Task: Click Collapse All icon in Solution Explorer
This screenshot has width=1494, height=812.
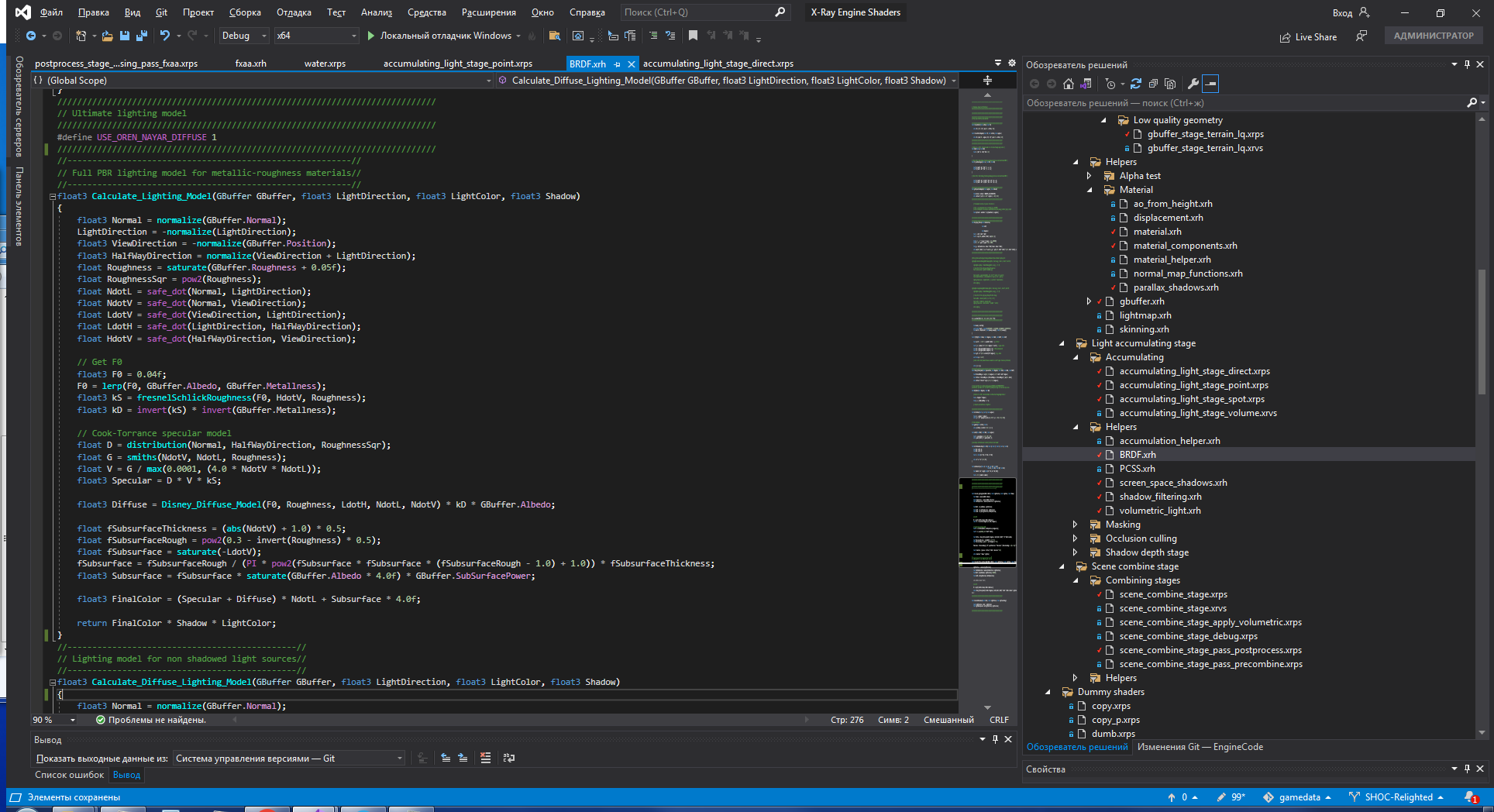Action: pos(1153,84)
